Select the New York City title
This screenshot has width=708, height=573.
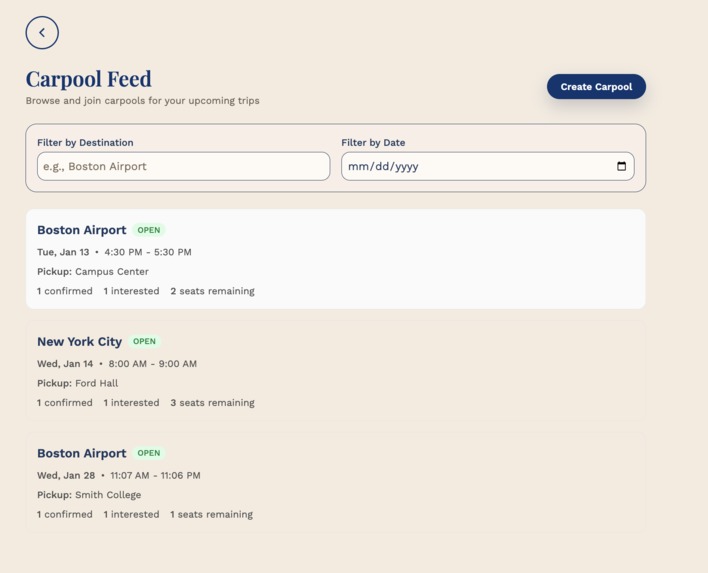click(79, 342)
